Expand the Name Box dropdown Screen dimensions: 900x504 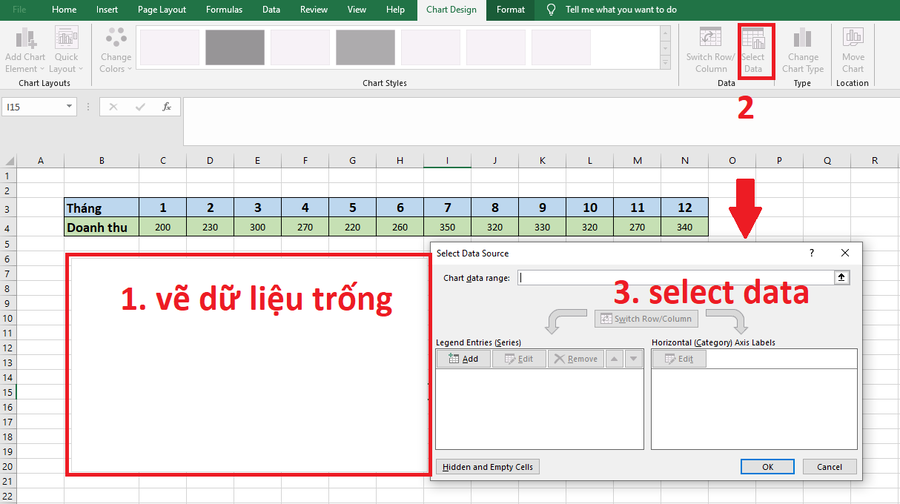tap(69, 106)
